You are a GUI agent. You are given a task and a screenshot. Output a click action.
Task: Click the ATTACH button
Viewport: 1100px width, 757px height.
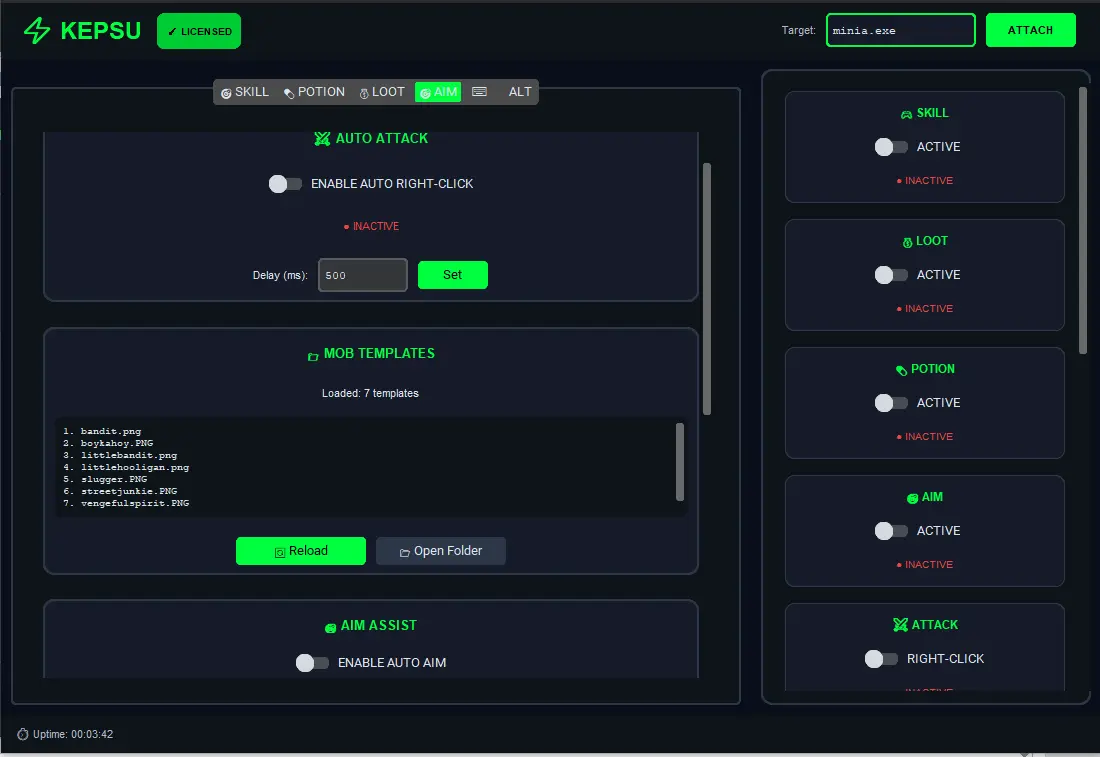[x=1031, y=30]
